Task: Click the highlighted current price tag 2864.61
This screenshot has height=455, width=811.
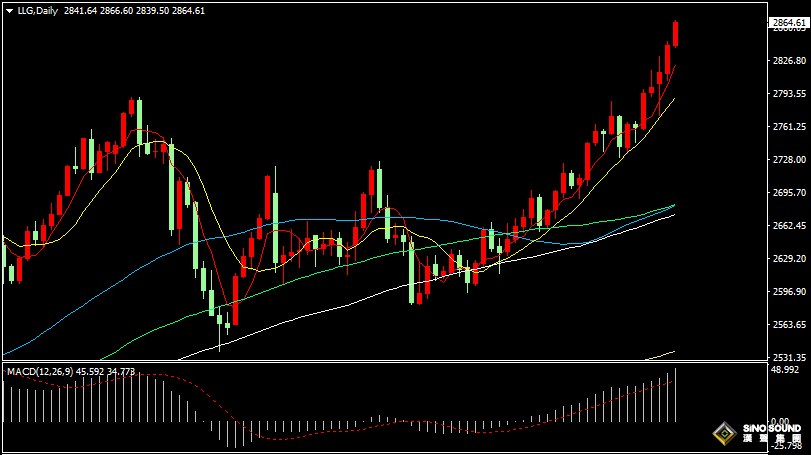Action: (789, 22)
